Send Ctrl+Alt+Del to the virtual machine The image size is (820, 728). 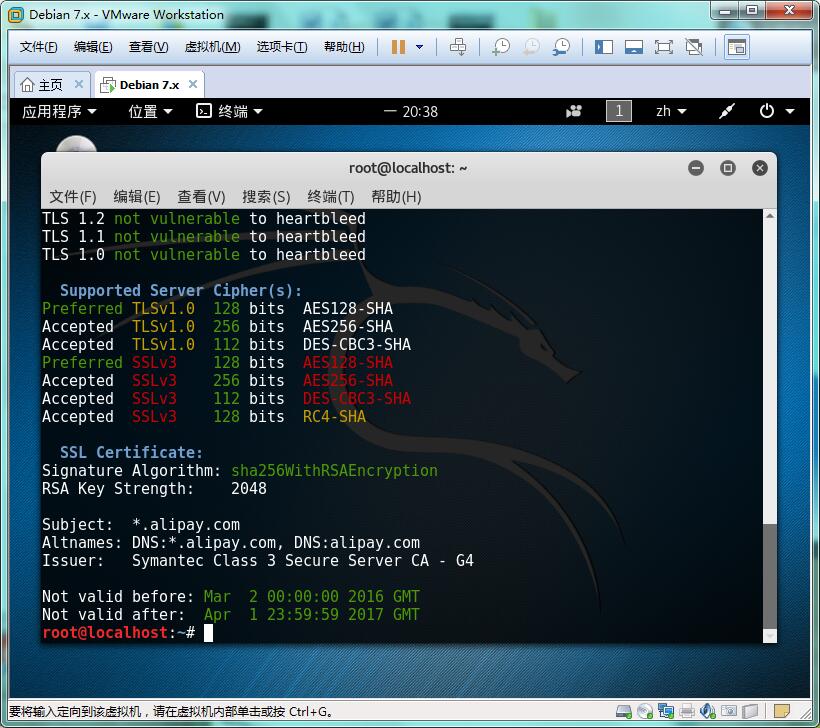pyautogui.click(x=458, y=47)
